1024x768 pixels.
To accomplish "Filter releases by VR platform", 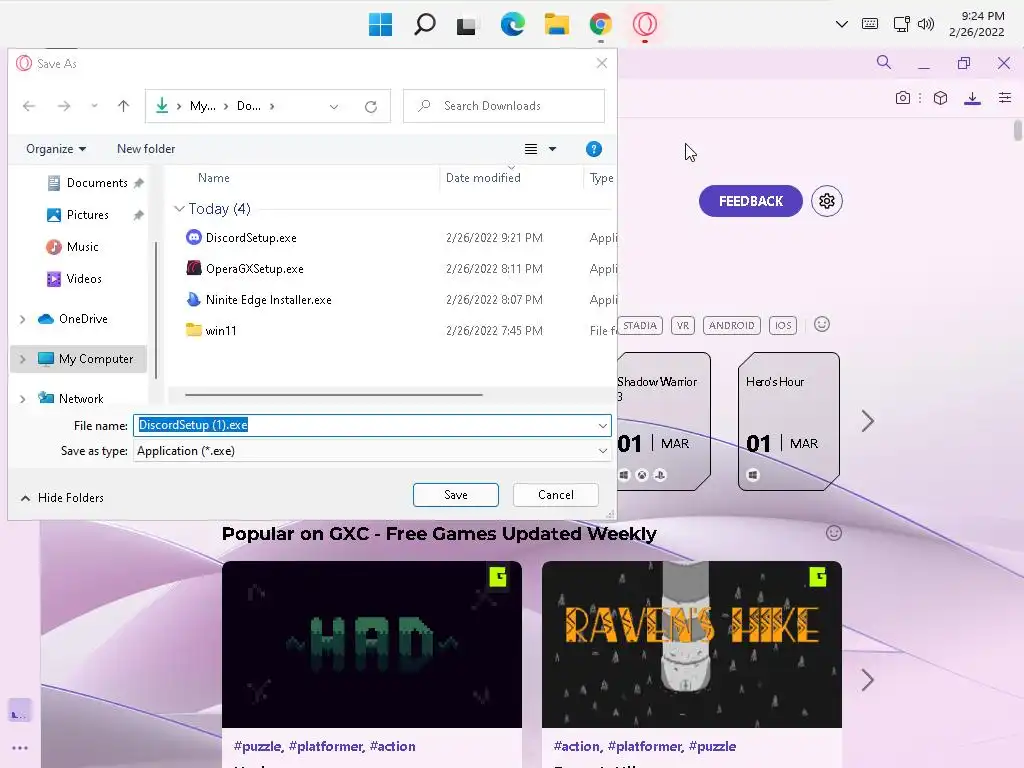I will [x=682, y=325].
